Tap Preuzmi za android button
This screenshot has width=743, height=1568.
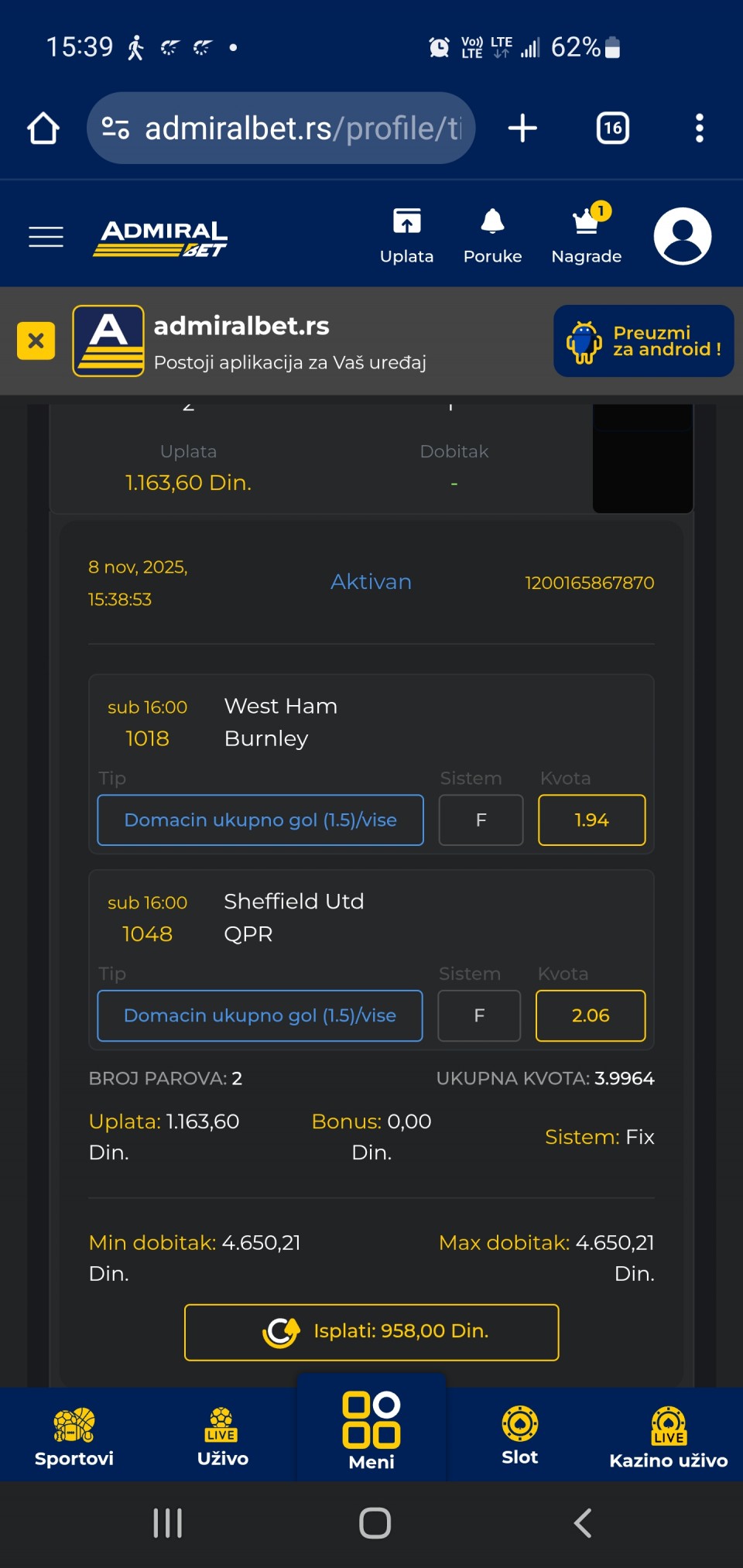[643, 341]
